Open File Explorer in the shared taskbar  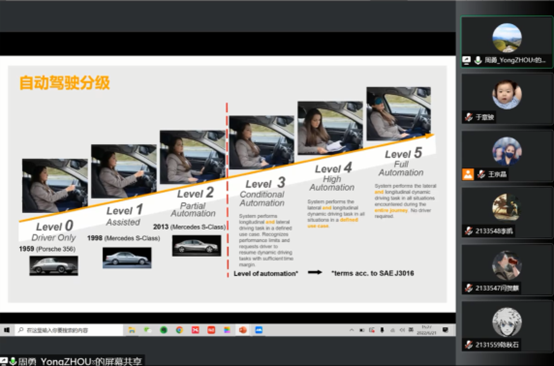pyautogui.click(x=132, y=330)
